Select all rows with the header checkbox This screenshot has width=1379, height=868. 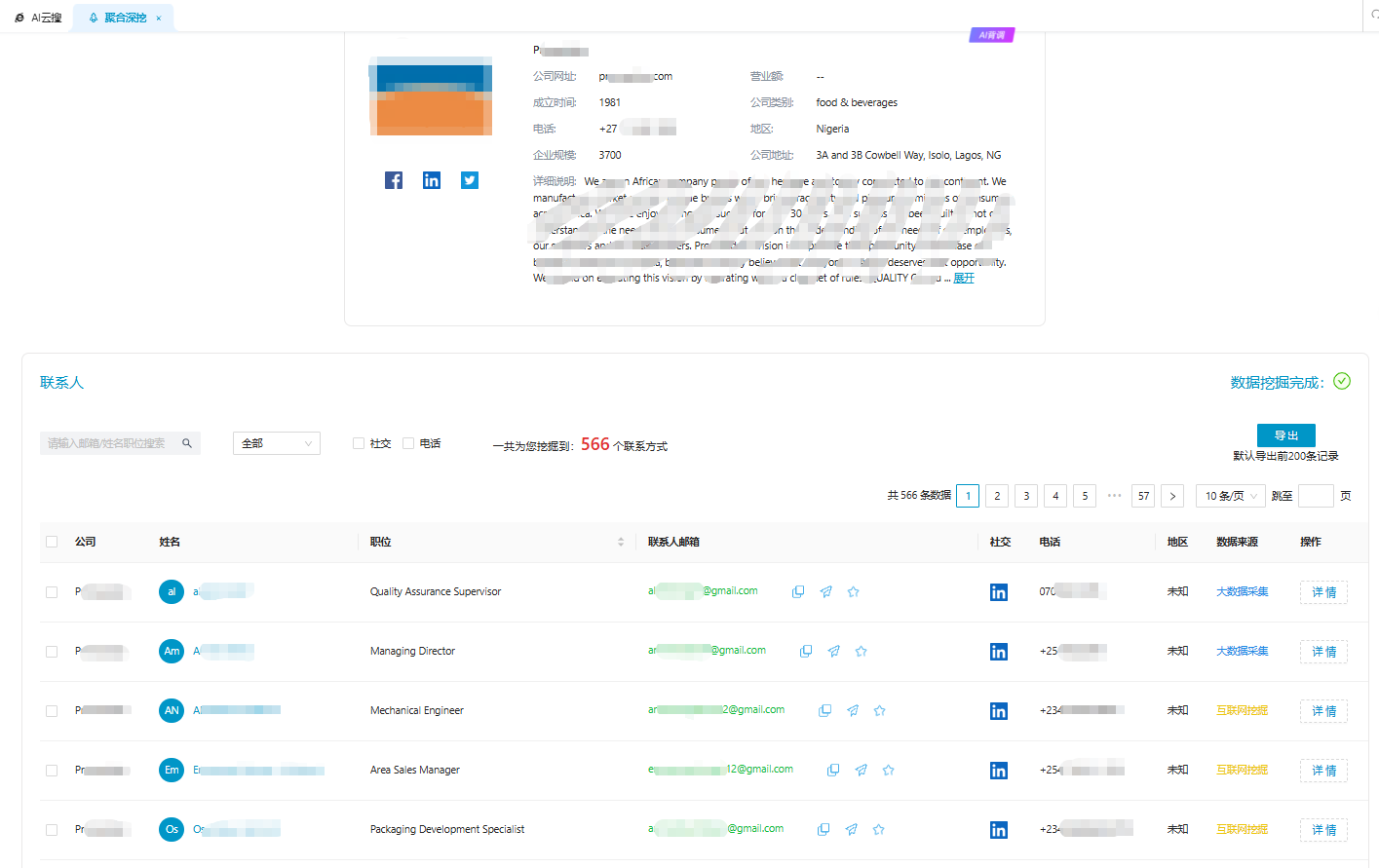pos(52,542)
